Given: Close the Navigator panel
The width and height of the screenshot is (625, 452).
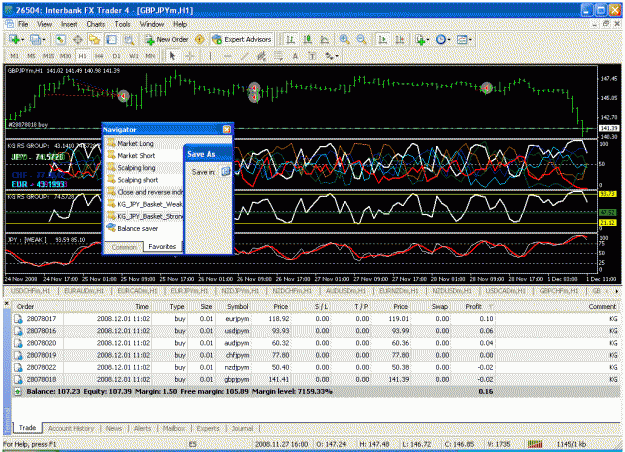Looking at the screenshot, I should pyautogui.click(x=227, y=130).
